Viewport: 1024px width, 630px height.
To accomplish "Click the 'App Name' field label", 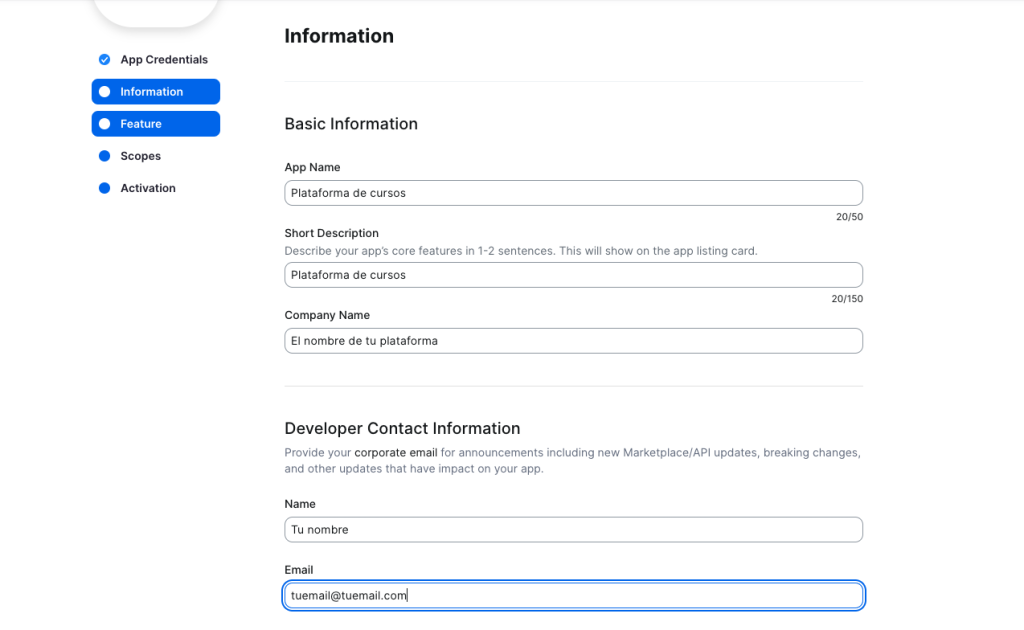I will 312,167.
